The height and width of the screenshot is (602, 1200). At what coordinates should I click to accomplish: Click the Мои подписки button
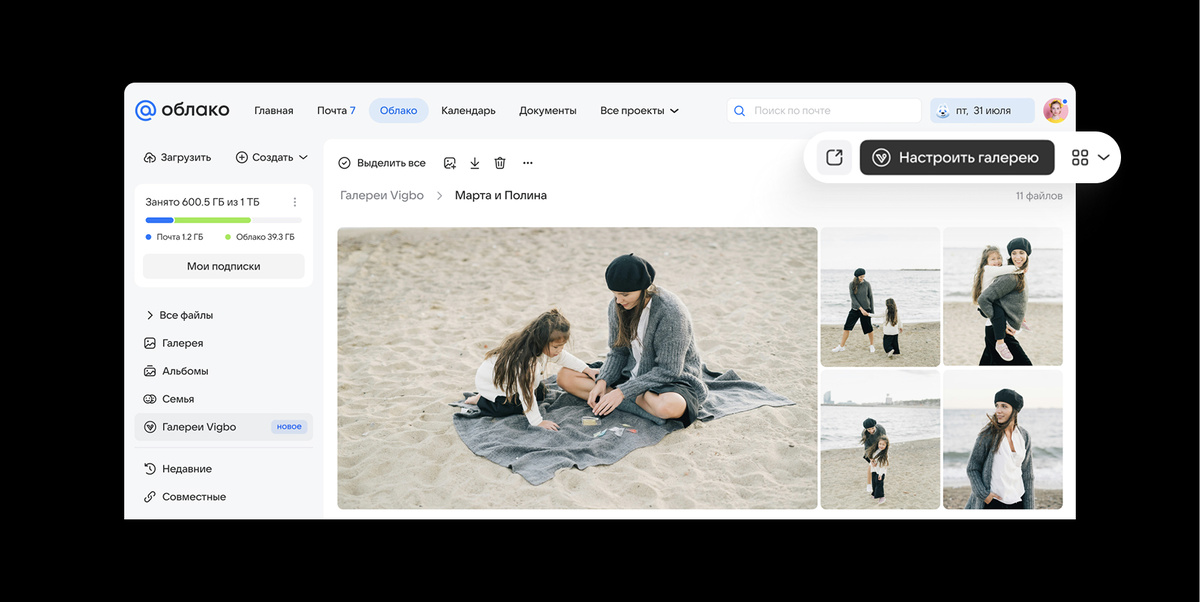(x=224, y=266)
